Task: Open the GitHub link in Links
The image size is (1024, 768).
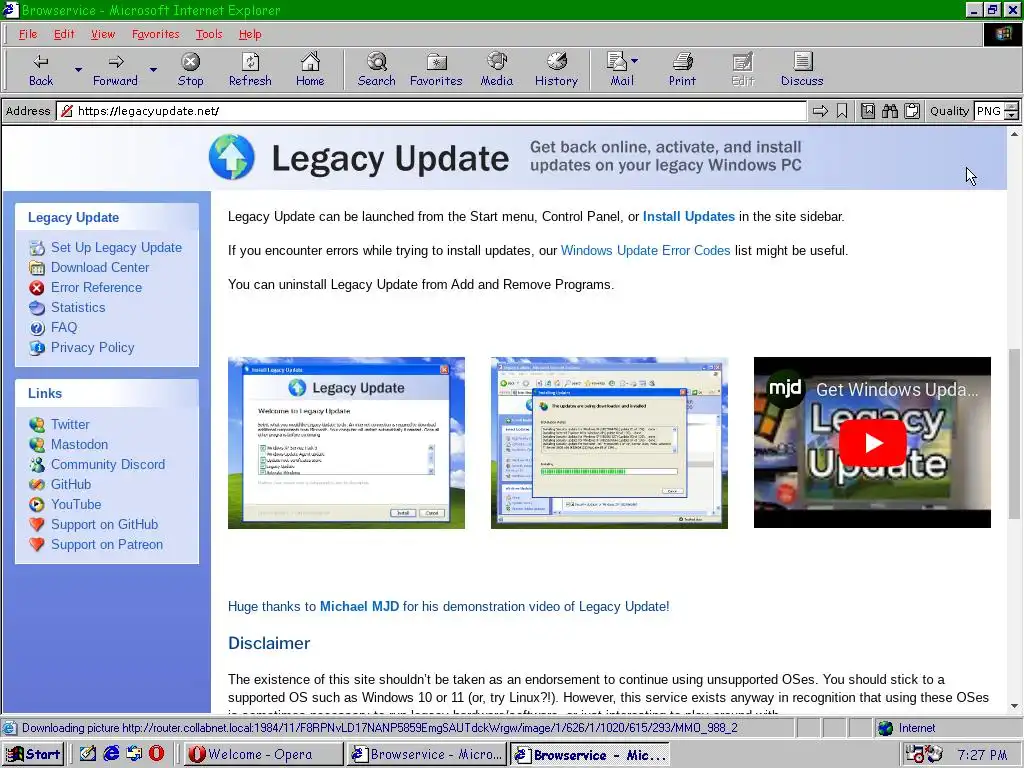Action: click(71, 485)
